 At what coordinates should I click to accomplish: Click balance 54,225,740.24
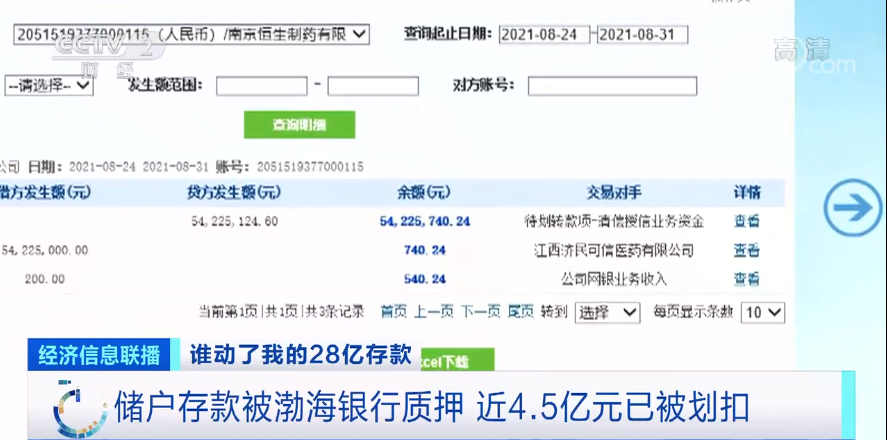(x=425, y=222)
